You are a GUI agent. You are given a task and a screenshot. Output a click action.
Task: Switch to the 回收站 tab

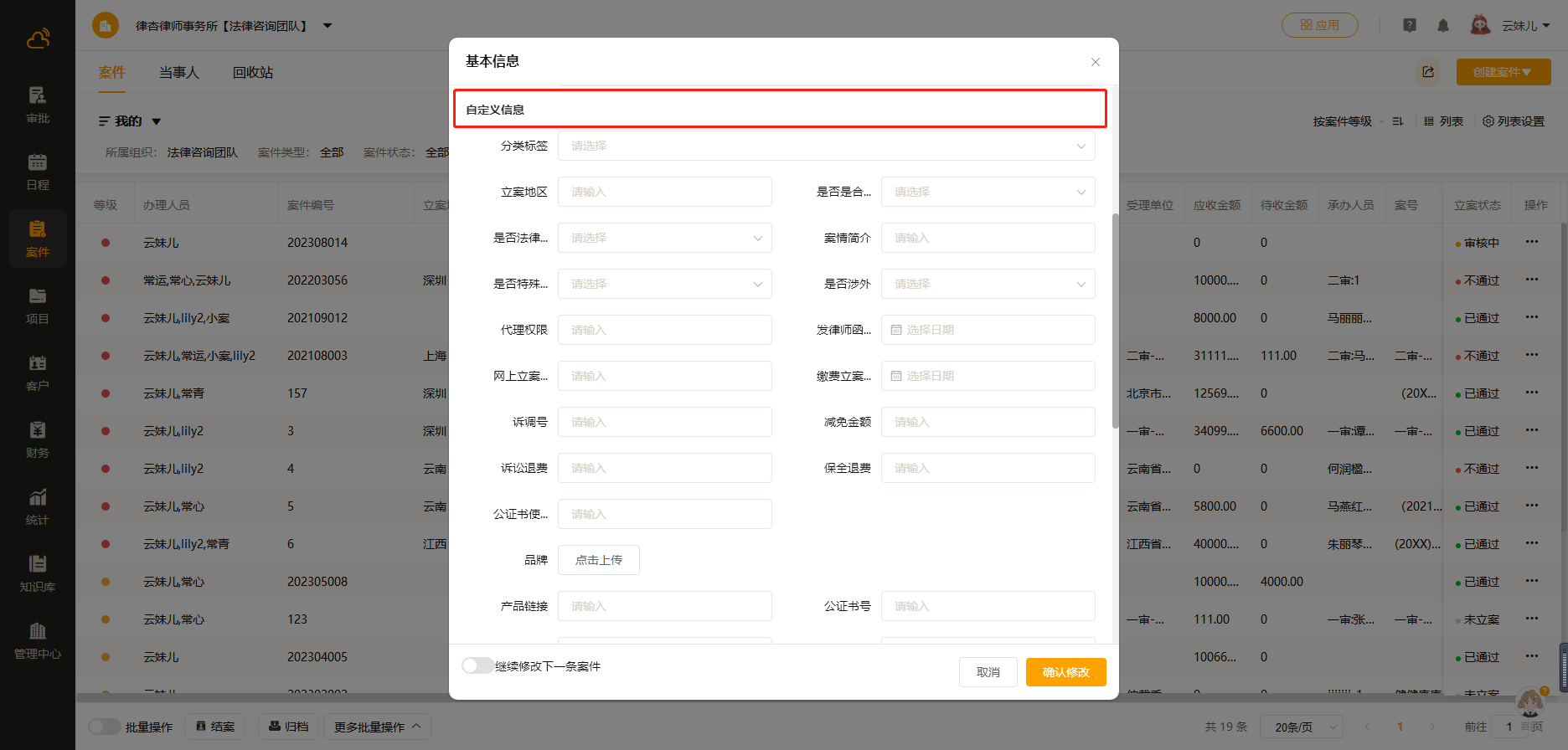click(x=253, y=73)
